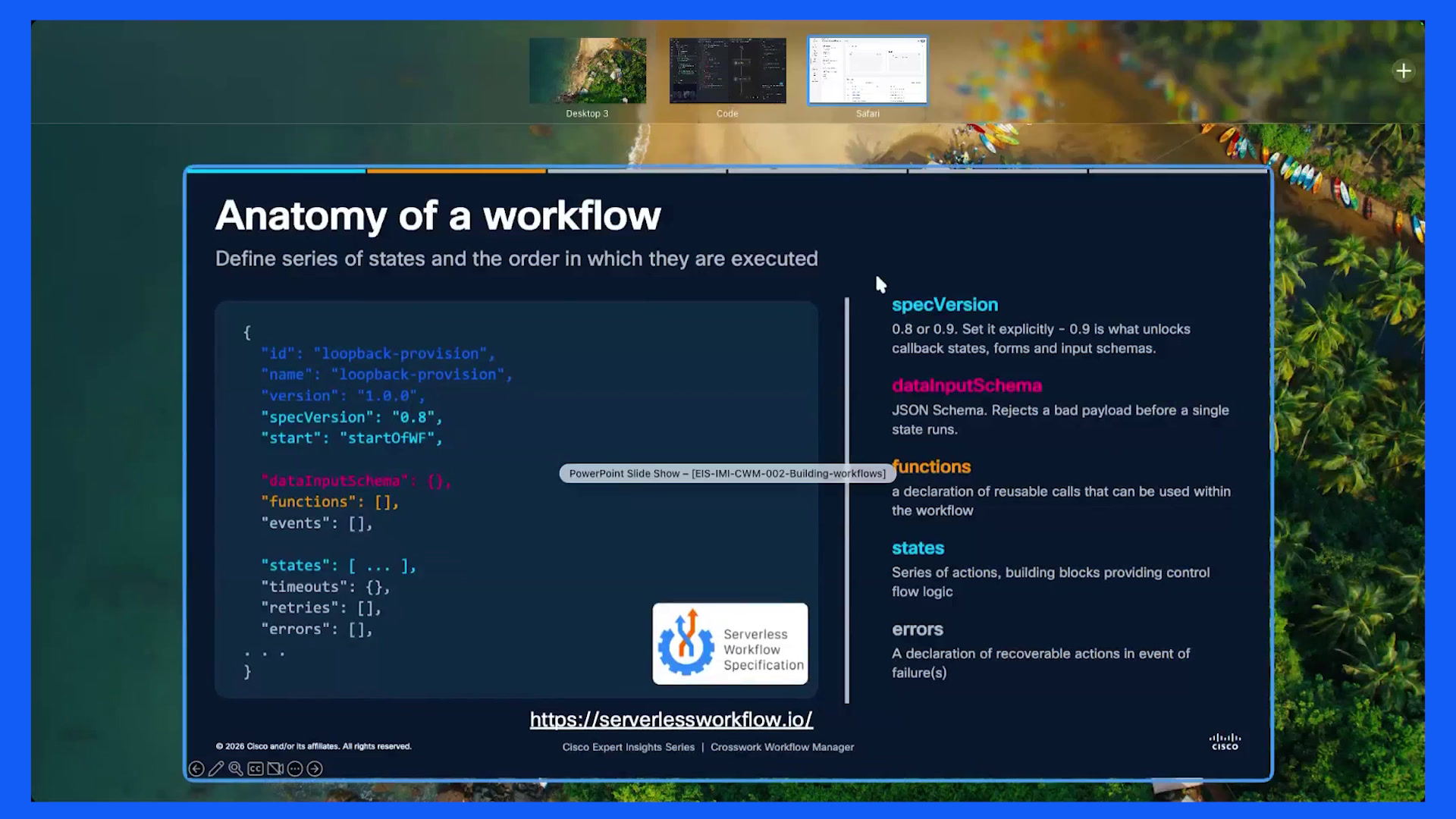This screenshot has width=1456, height=819.
Task: Go to the previous slide arrow
Action: [196, 769]
